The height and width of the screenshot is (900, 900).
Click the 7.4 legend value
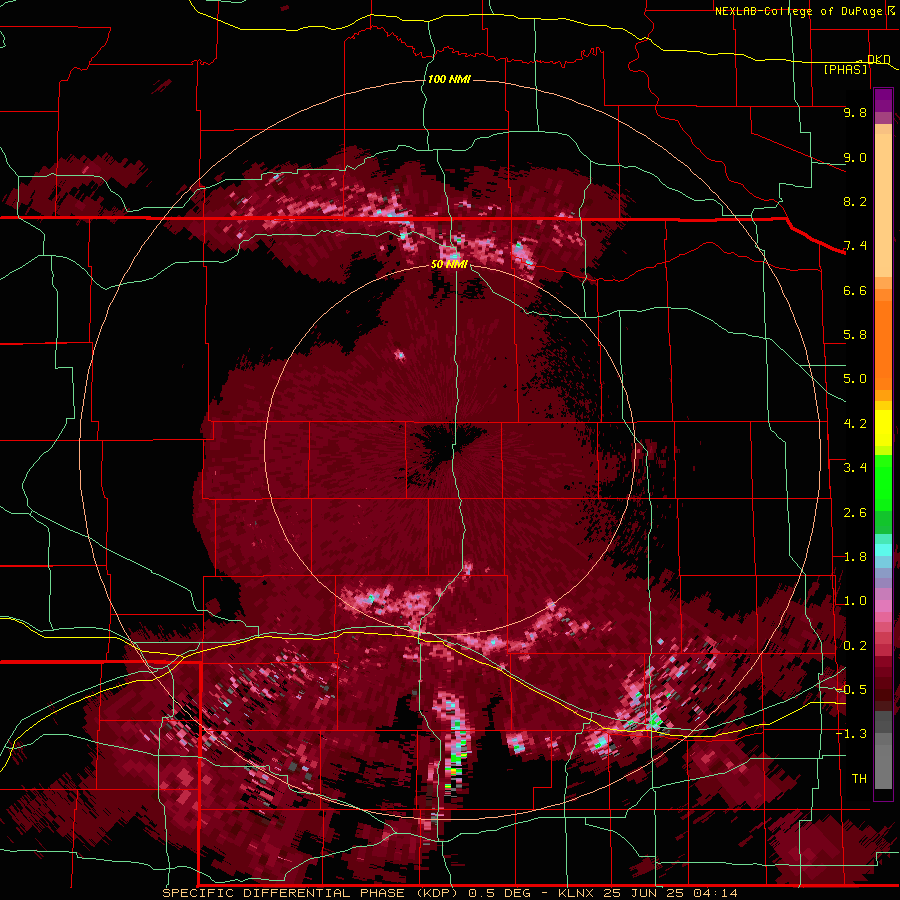855,246
